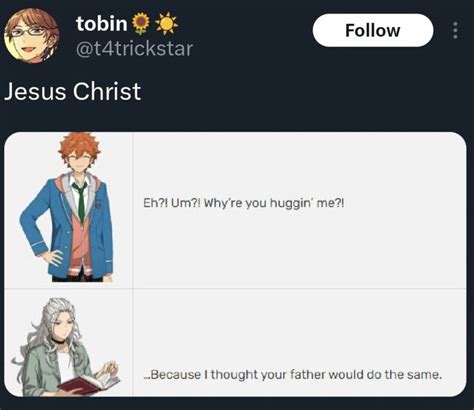
Task: Click the display name tobin
Action: [x=102, y=23]
